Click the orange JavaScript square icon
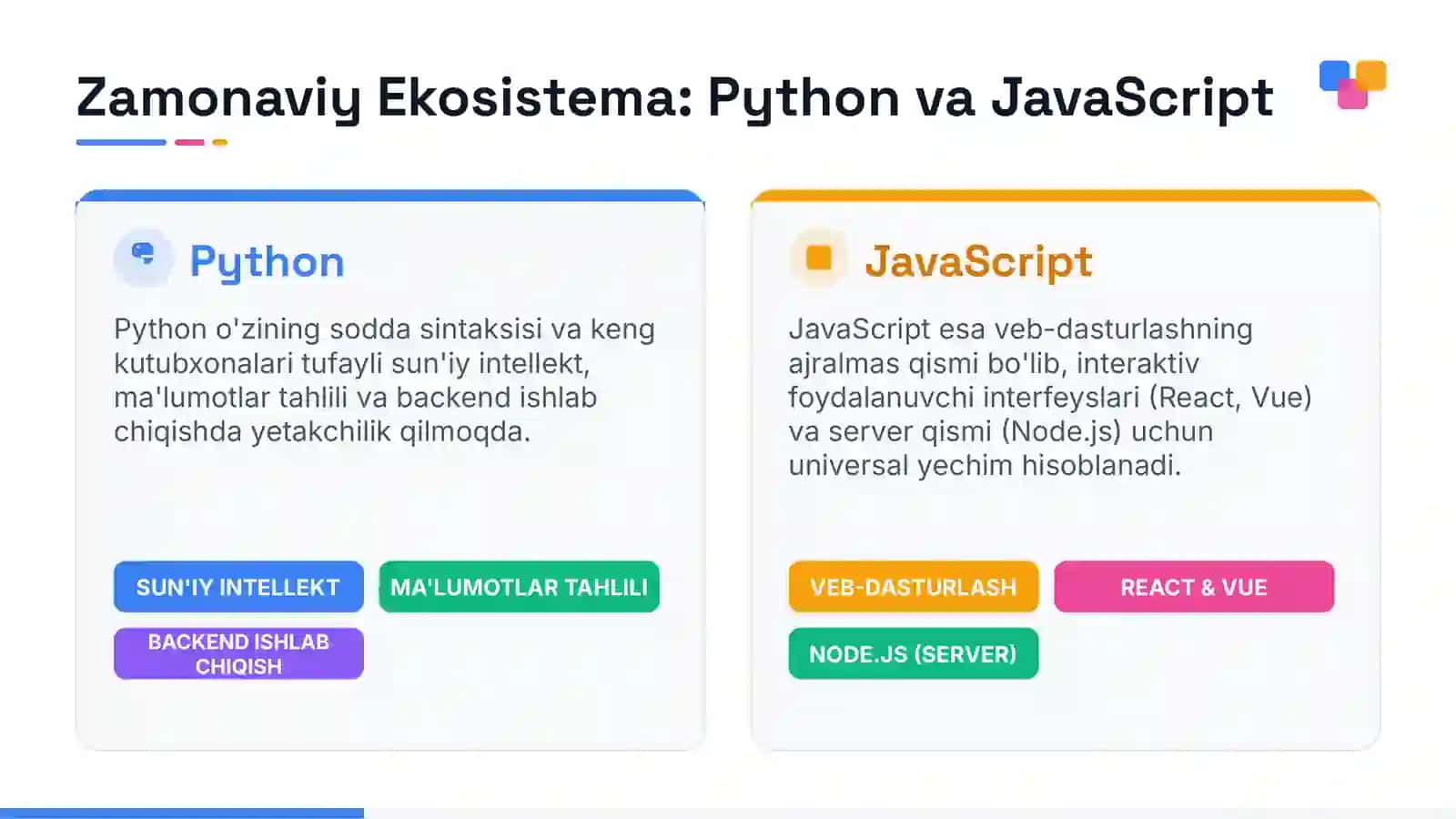The height and width of the screenshot is (819, 1456). pos(818,258)
